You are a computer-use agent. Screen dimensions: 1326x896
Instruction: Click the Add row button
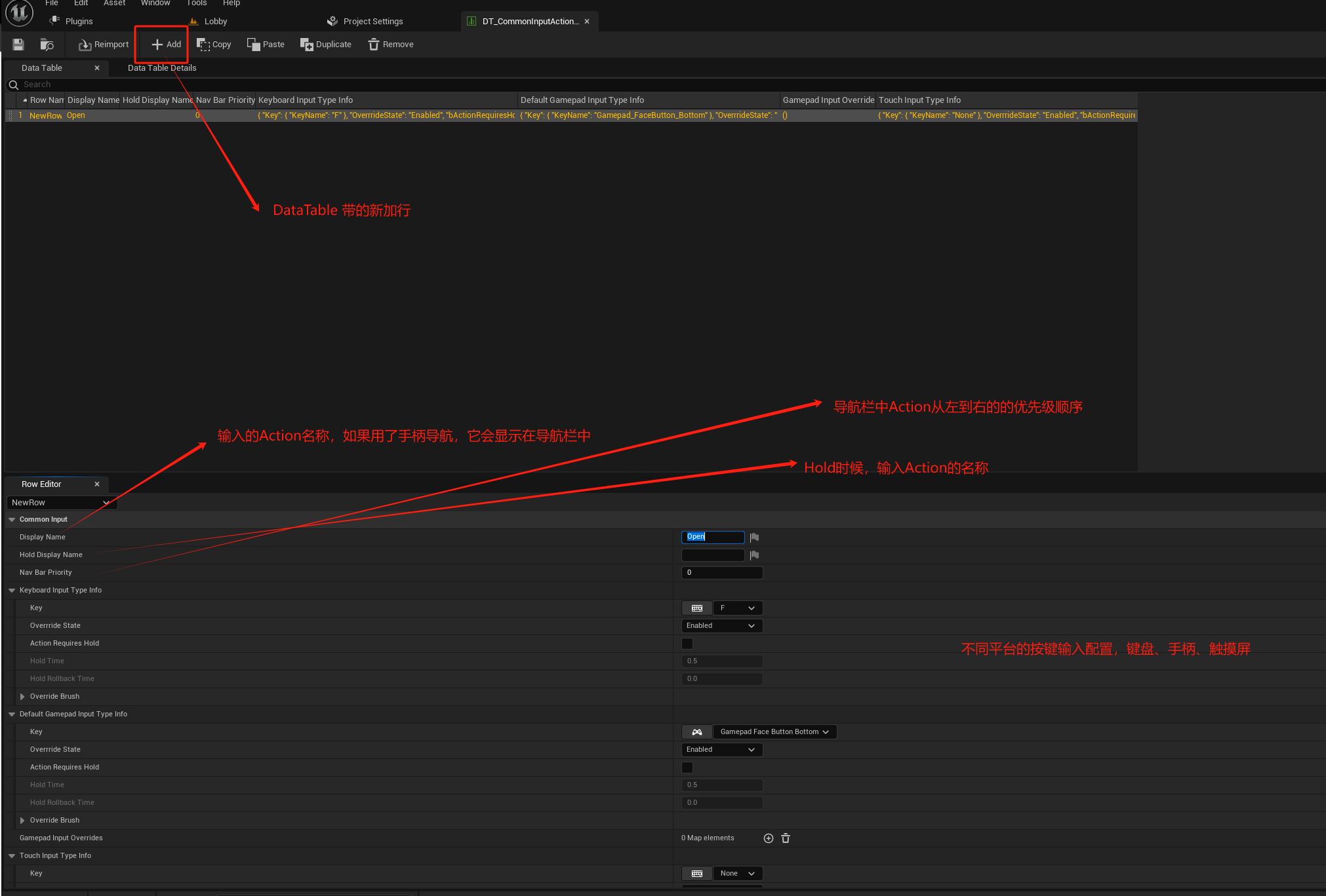(x=167, y=45)
